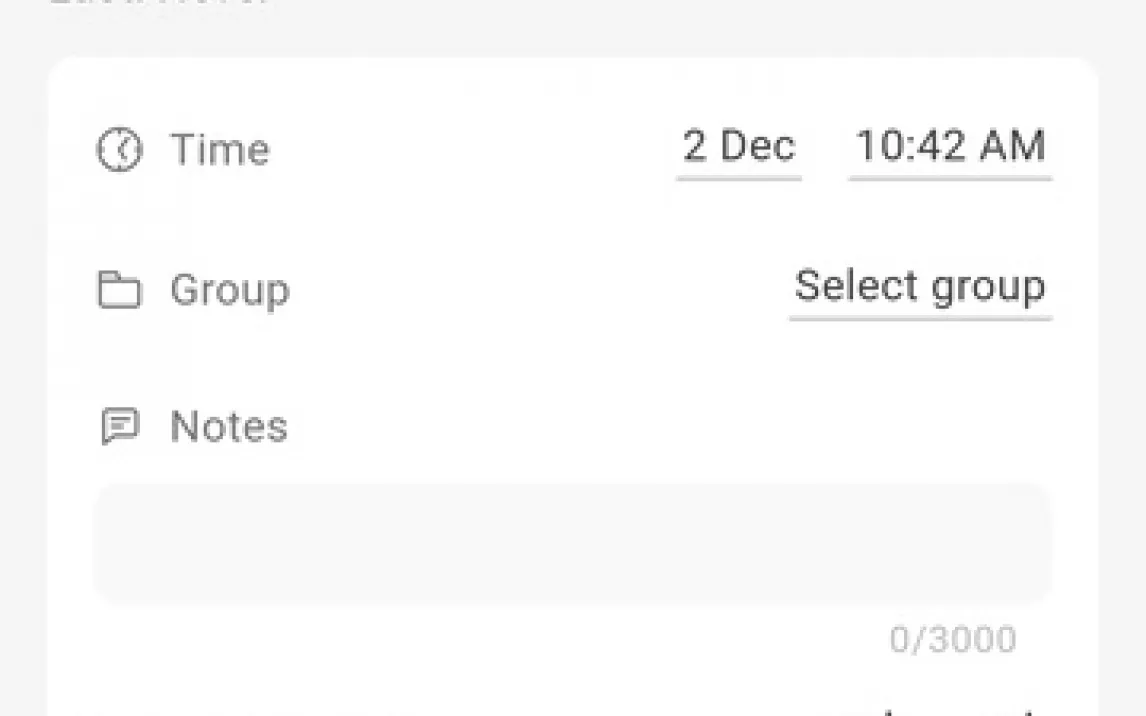
Task: Tap the Notes comment symbol
Action: coord(120,427)
